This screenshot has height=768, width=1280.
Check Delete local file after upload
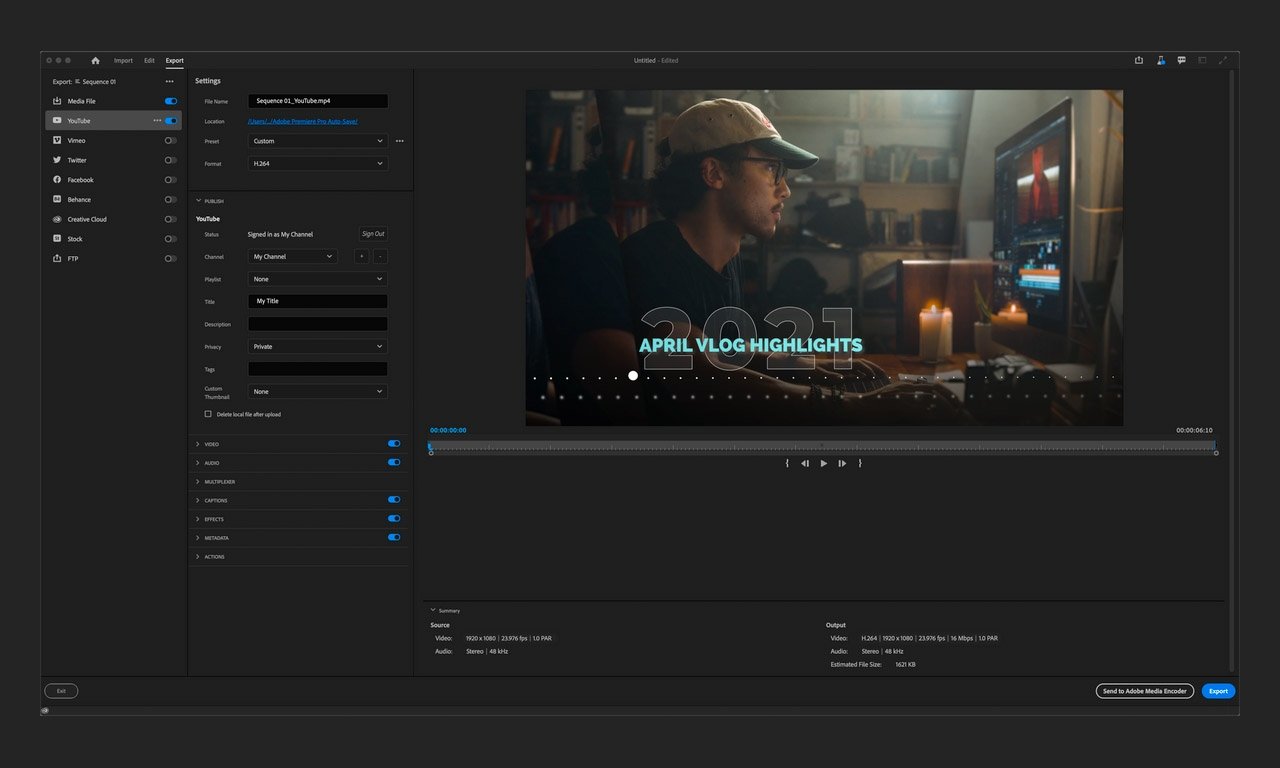[x=208, y=414]
